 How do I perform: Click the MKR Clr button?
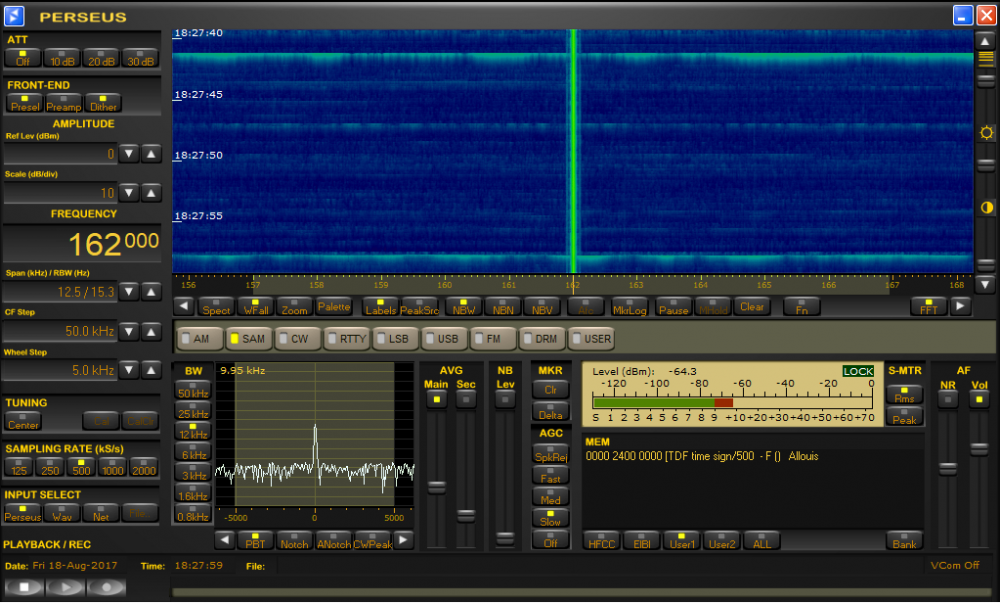coord(550,389)
